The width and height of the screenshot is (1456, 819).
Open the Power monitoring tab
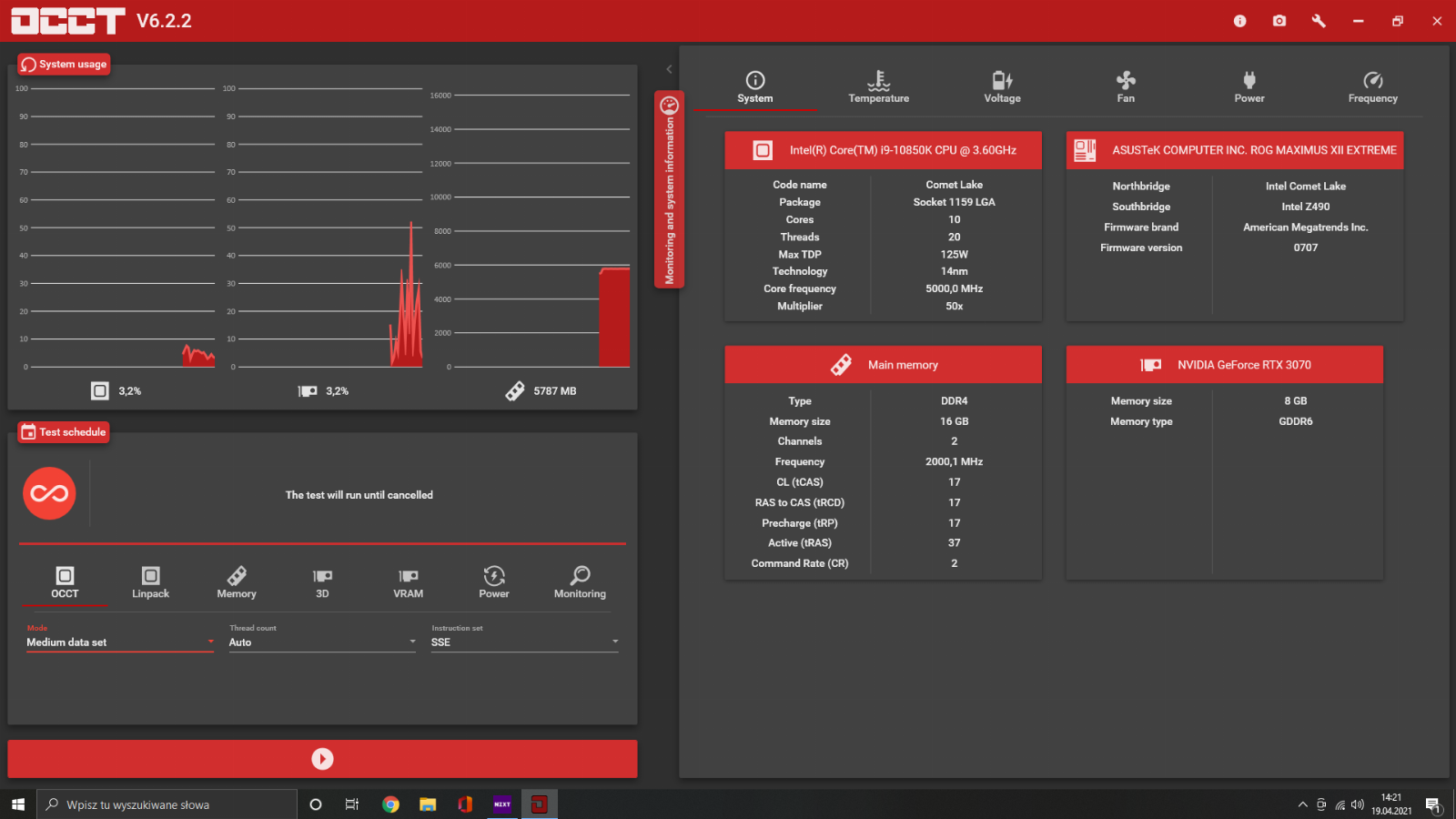pos(1249,87)
